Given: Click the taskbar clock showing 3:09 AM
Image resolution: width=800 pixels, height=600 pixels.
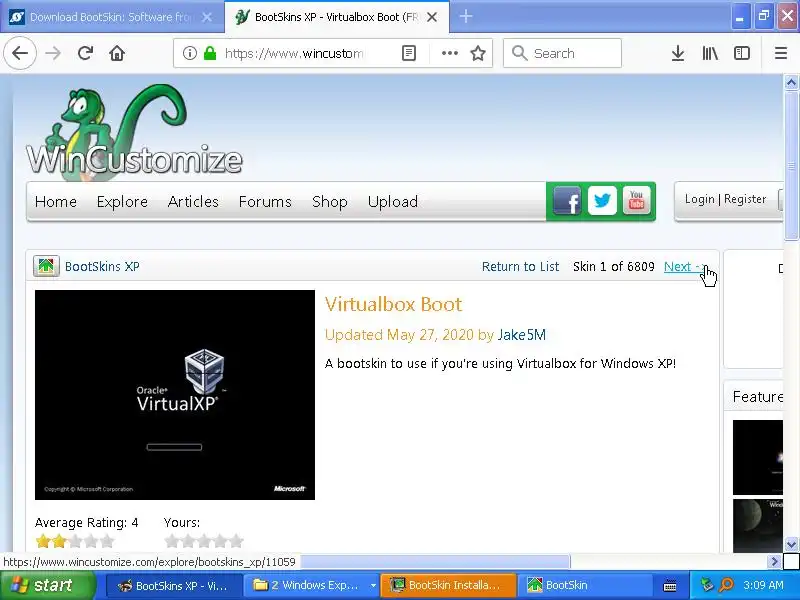Looking at the screenshot, I should 763,585.
